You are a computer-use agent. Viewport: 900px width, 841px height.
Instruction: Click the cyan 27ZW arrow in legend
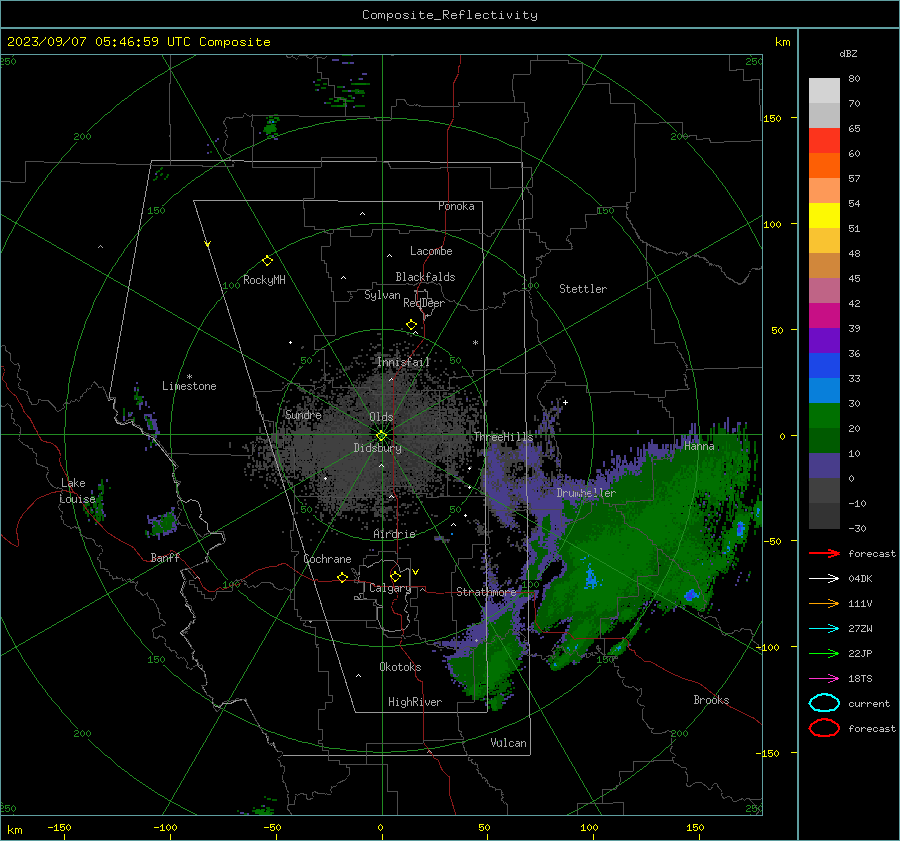[x=824, y=629]
